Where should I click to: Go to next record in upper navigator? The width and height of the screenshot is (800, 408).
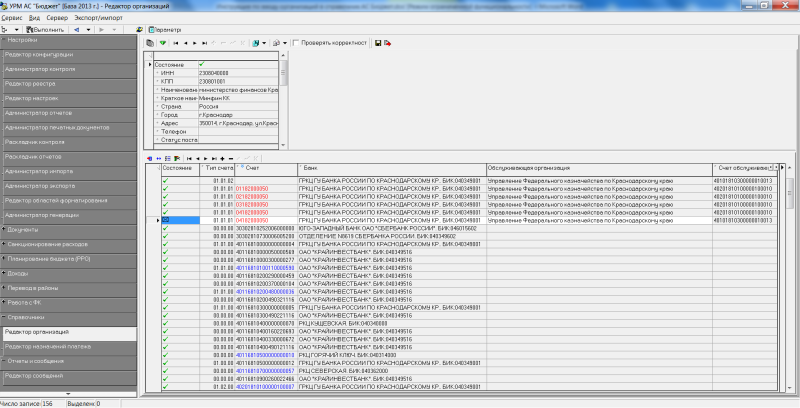click(195, 43)
